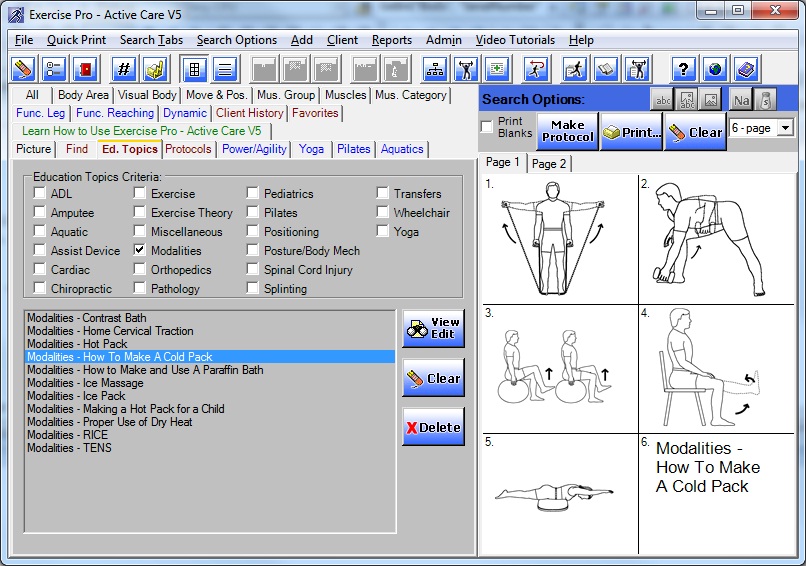The image size is (806, 566).
Task: Click the Print... button
Action: point(631,132)
